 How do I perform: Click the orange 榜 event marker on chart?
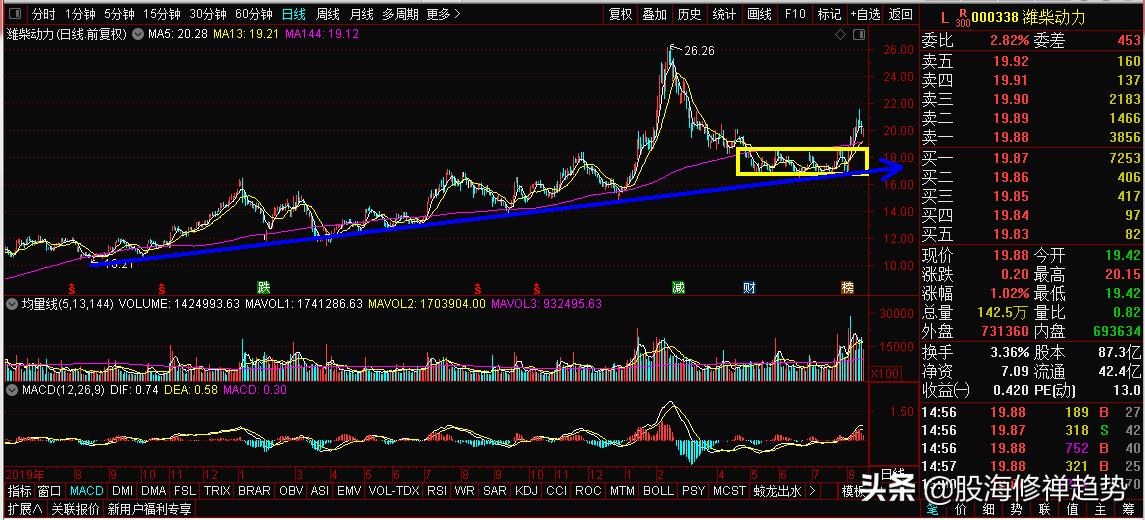coord(847,287)
